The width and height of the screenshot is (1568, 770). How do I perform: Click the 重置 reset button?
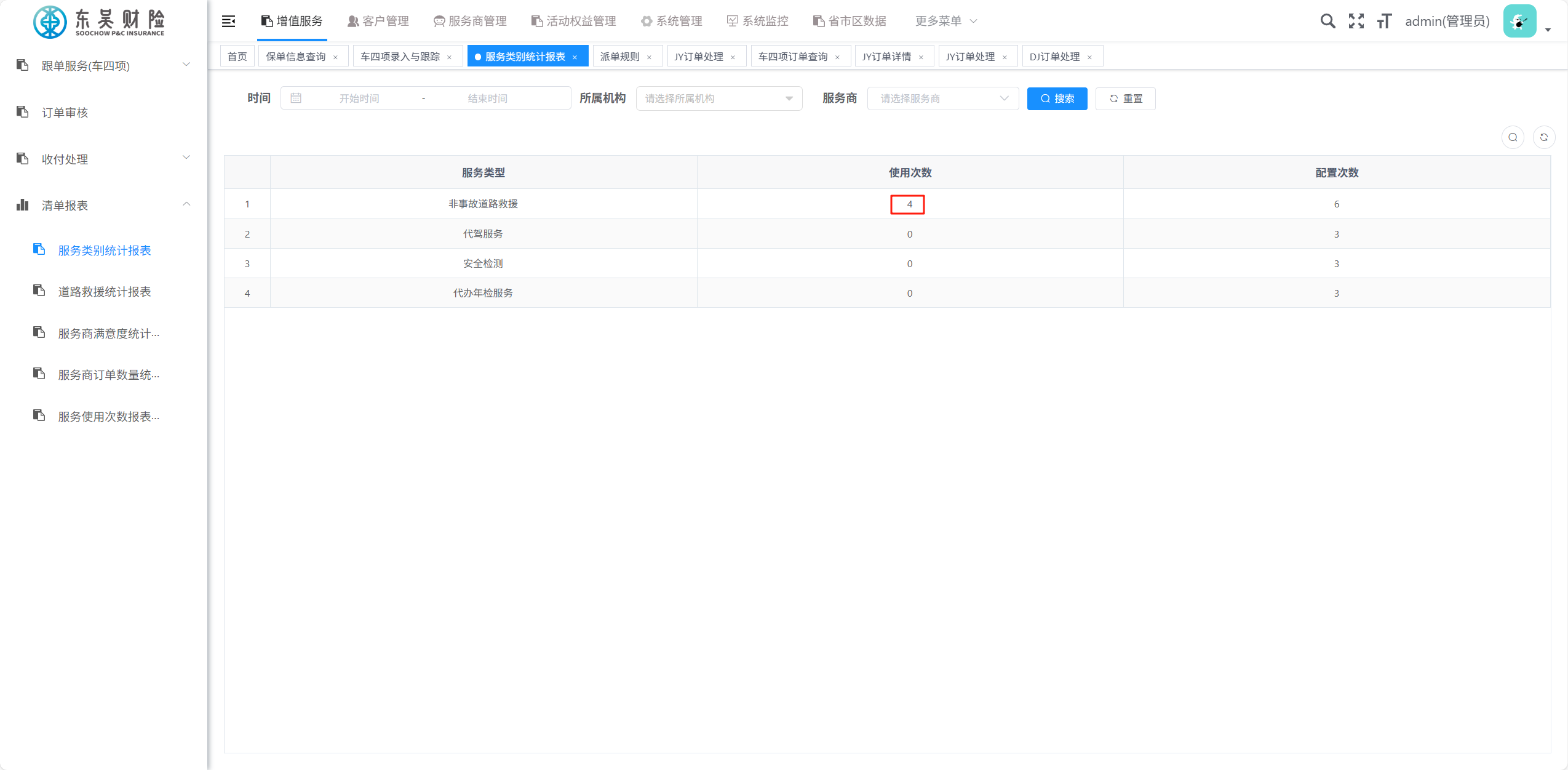[x=1125, y=98]
